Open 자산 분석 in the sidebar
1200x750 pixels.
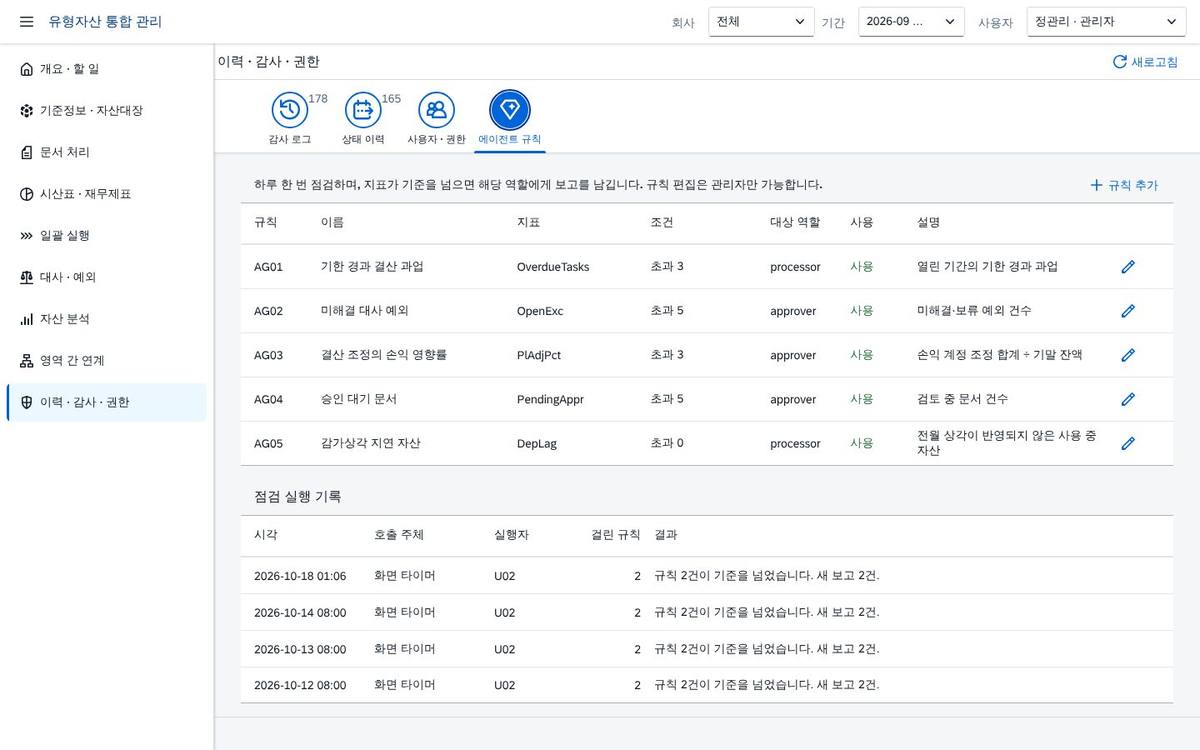click(x=65, y=319)
